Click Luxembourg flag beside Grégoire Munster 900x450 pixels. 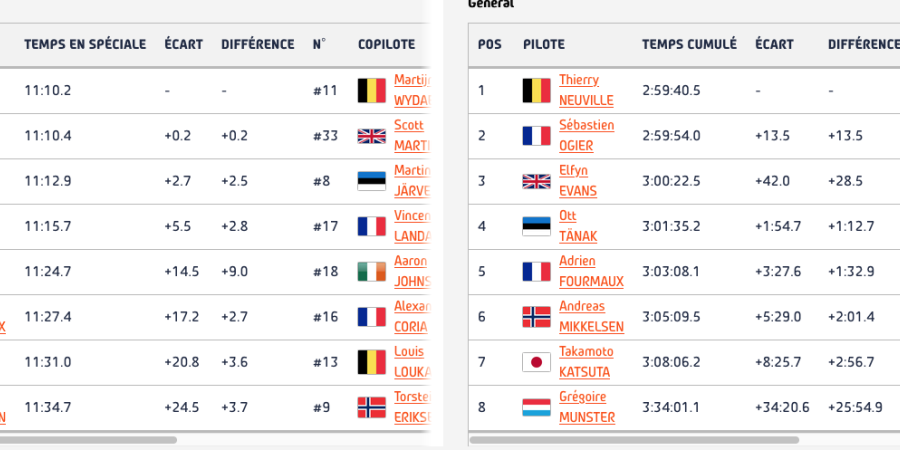tap(537, 407)
